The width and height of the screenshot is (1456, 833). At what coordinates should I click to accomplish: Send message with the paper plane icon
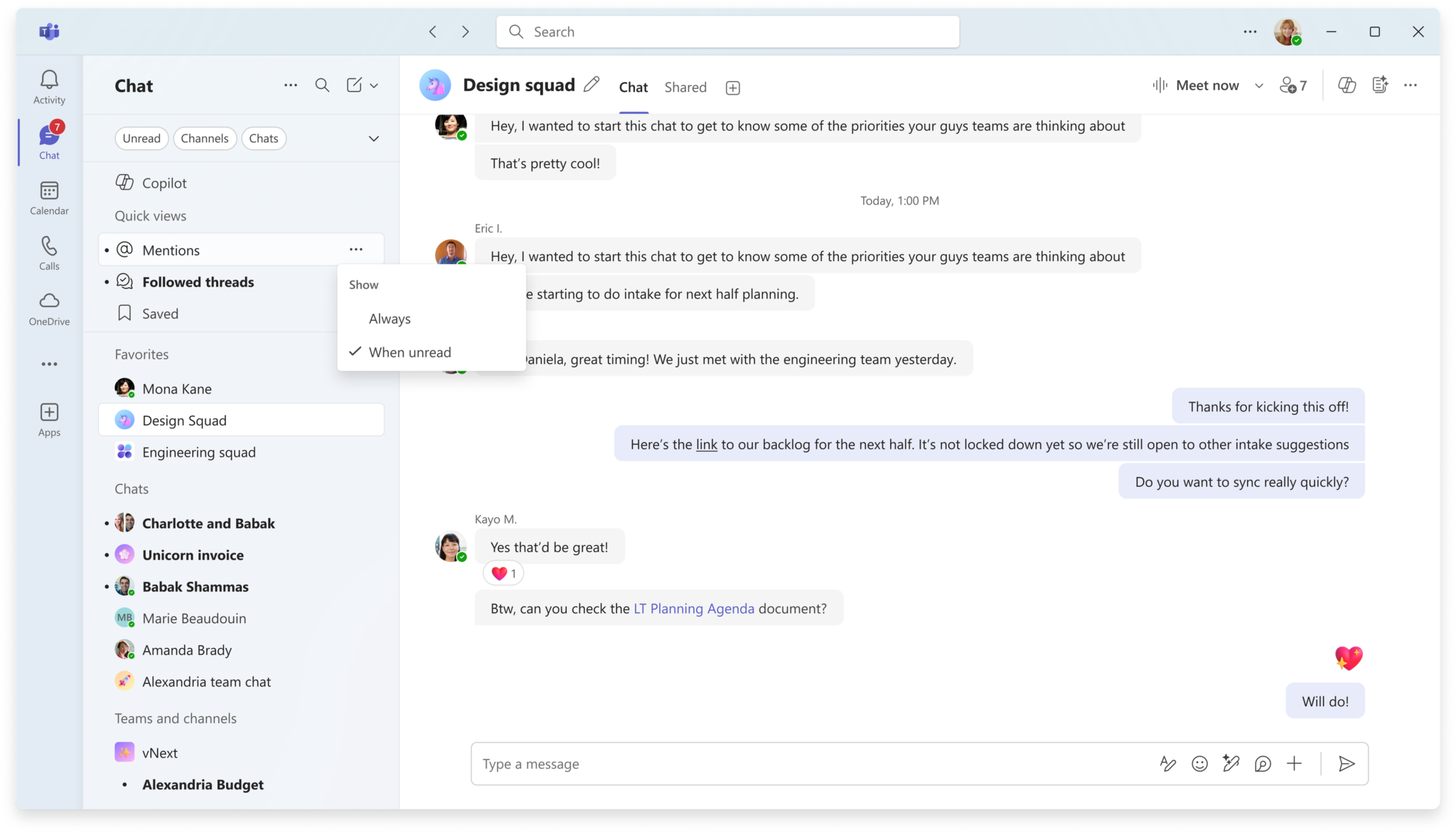click(1346, 763)
